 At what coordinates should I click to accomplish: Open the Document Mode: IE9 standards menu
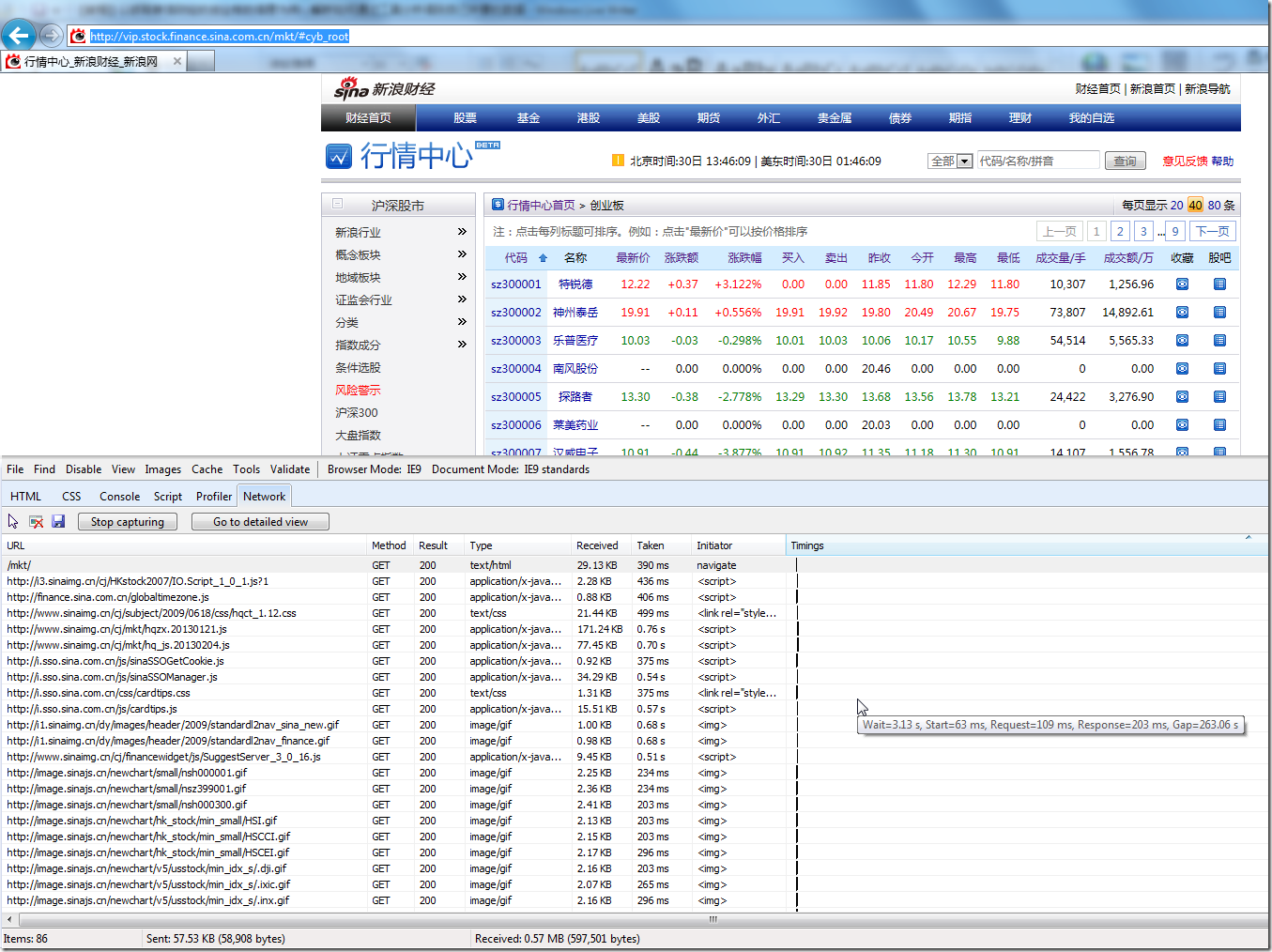511,469
